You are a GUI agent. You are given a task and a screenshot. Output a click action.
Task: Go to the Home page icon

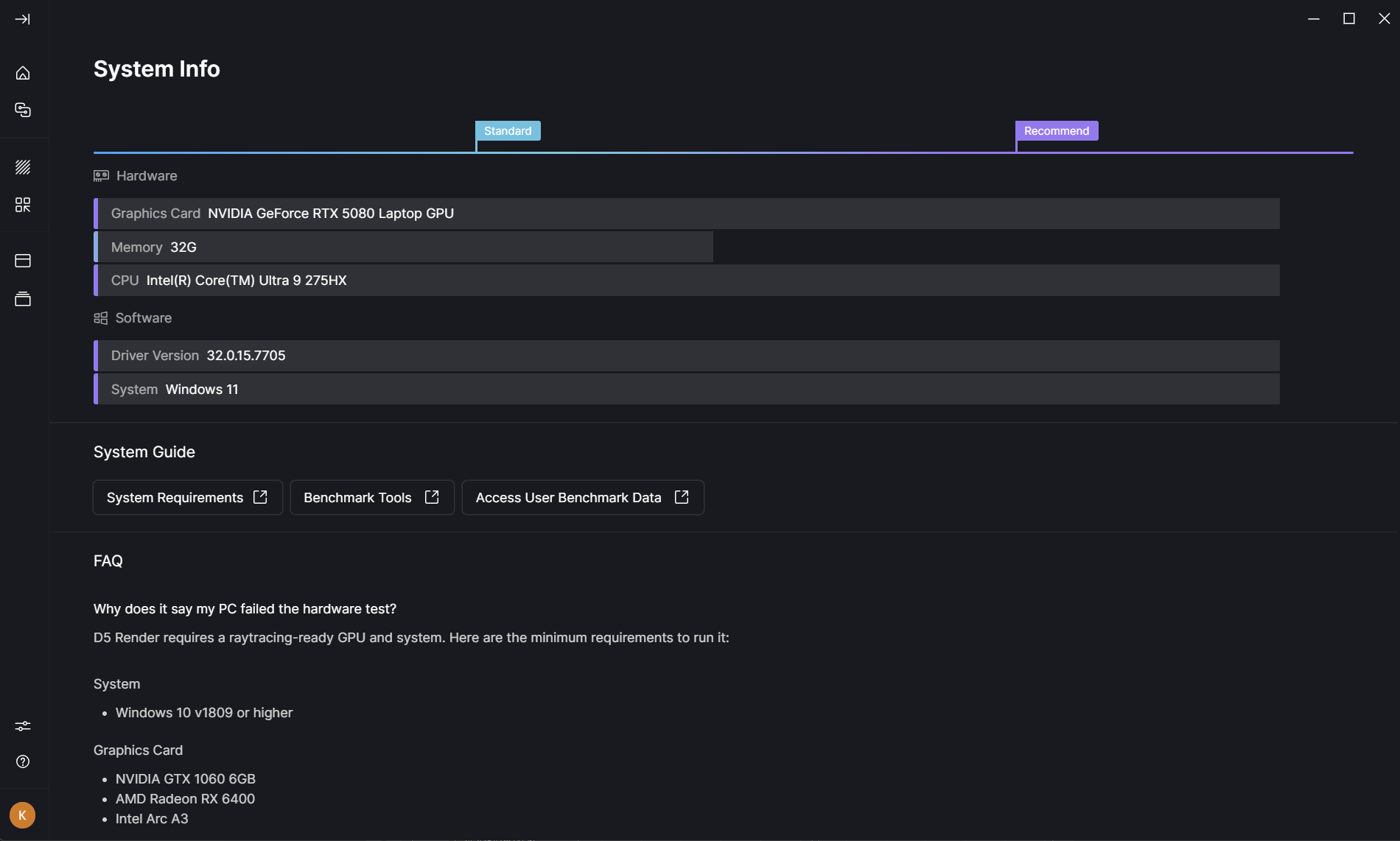pos(23,73)
